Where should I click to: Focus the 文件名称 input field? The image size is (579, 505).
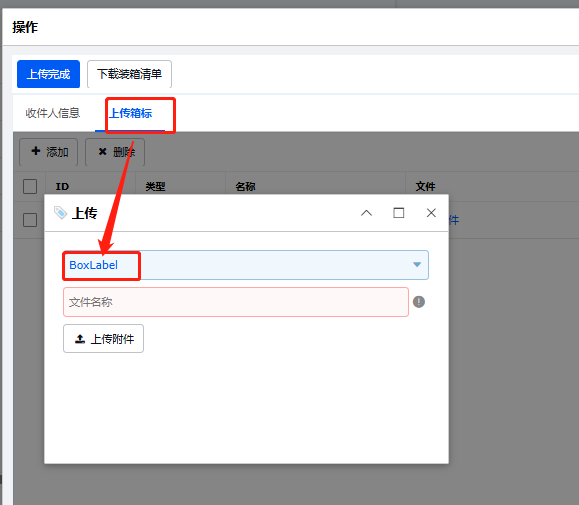pyautogui.click(x=236, y=302)
